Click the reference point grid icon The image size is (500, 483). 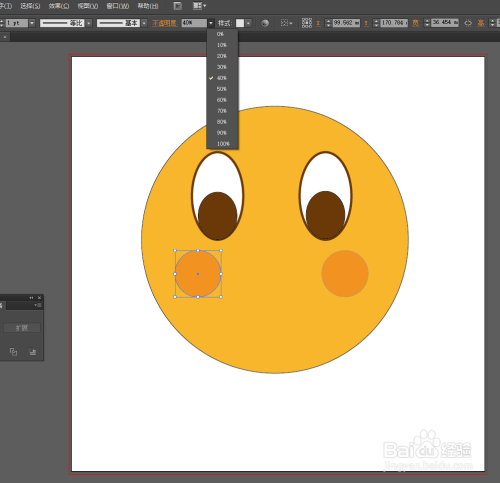pos(307,23)
